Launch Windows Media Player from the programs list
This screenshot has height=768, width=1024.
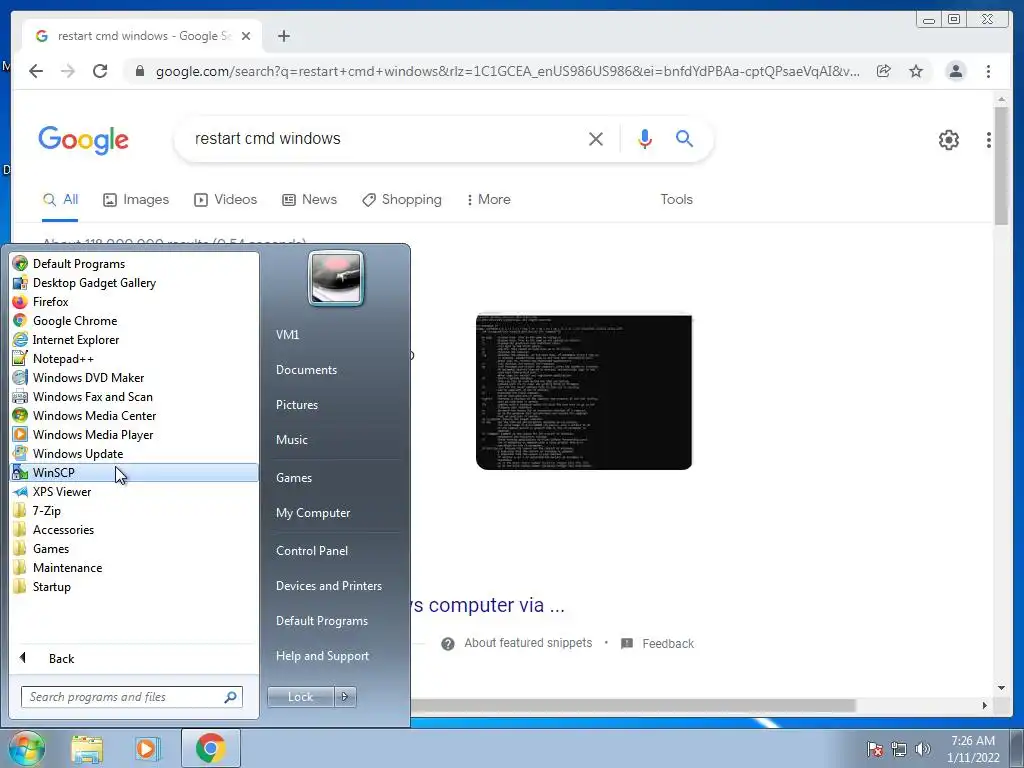pyautogui.click(x=134, y=434)
